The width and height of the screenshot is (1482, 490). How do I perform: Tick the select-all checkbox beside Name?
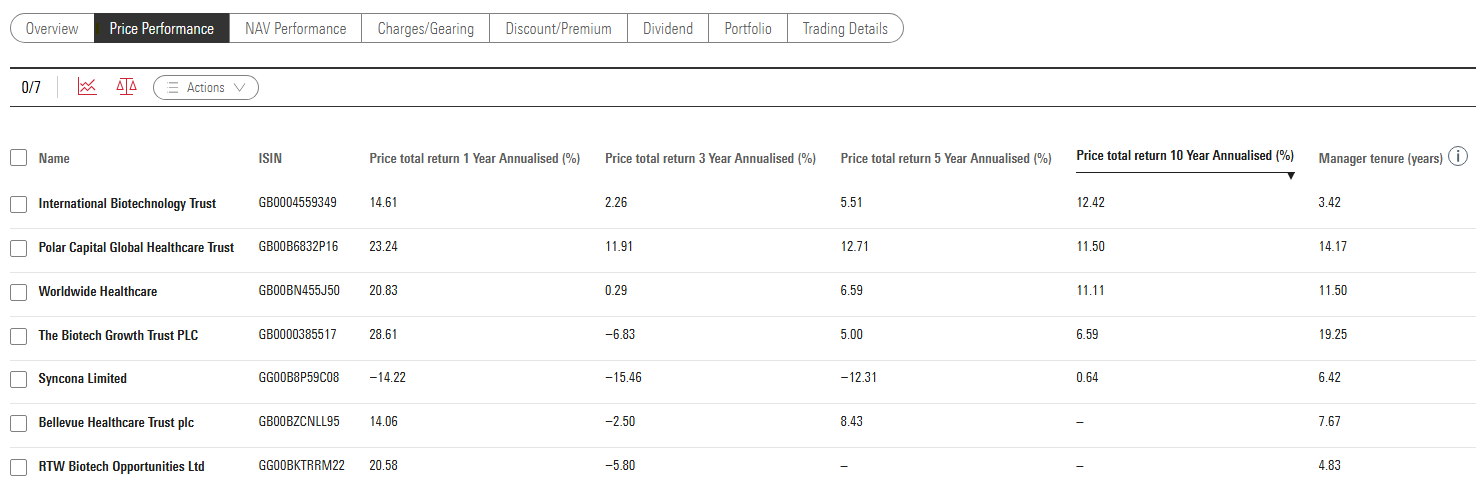[18, 158]
